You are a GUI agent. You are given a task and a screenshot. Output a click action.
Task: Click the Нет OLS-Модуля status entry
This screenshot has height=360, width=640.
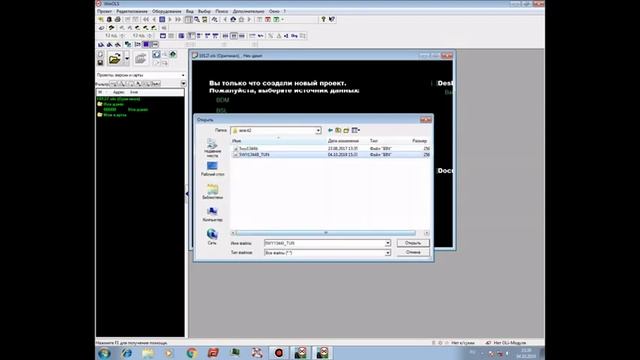[506, 343]
